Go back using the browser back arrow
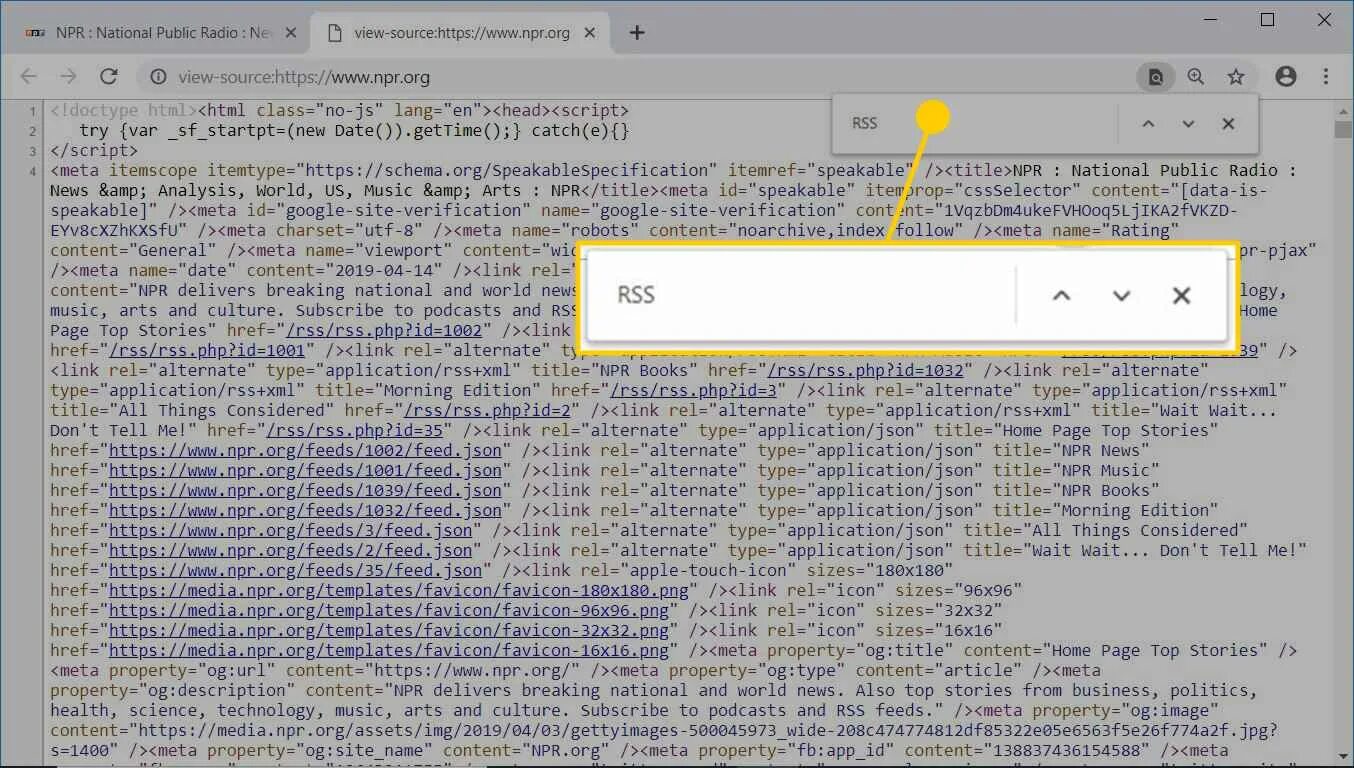The height and width of the screenshot is (768, 1354). (x=28, y=77)
